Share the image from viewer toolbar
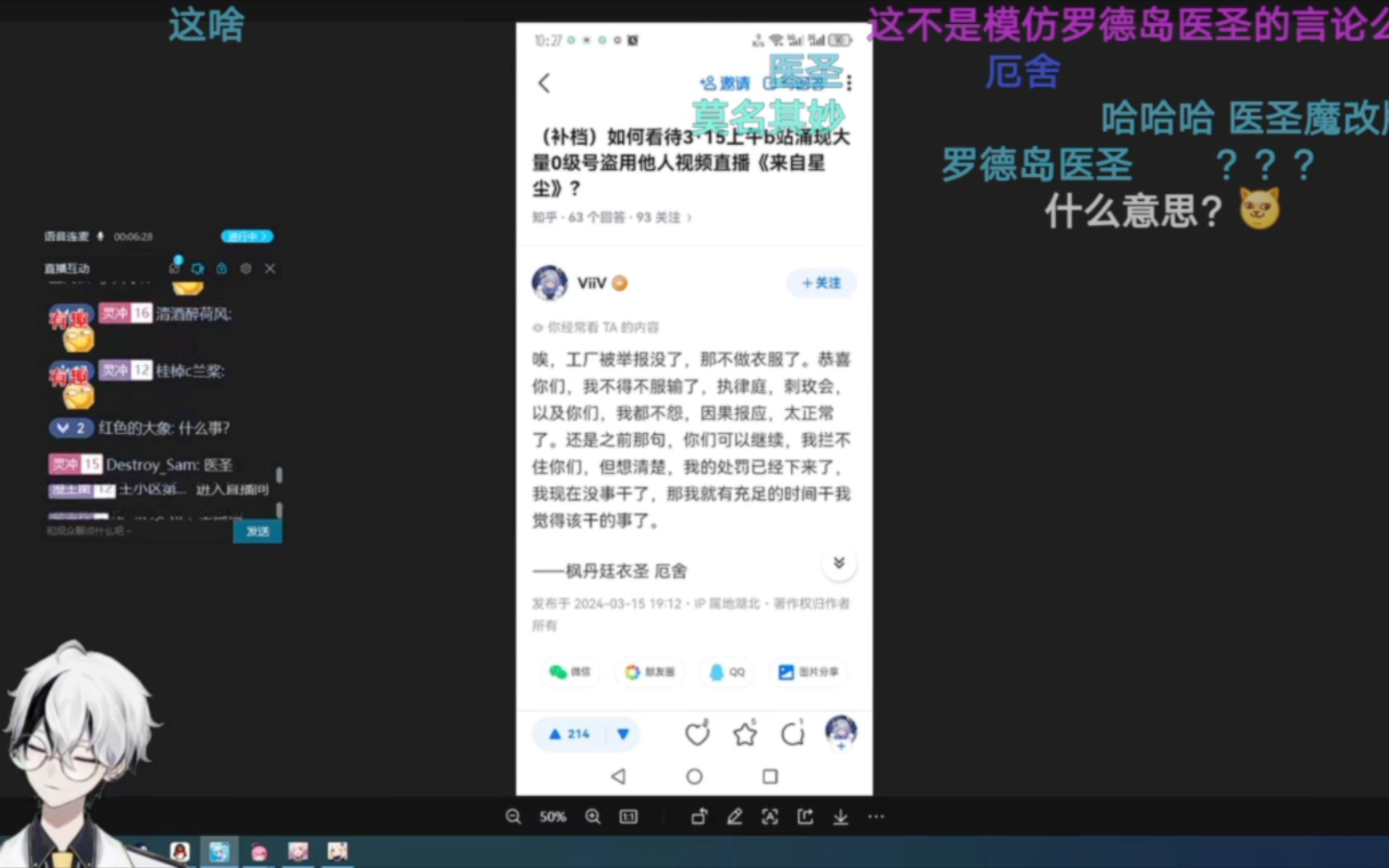The image size is (1389, 868). tap(805, 817)
